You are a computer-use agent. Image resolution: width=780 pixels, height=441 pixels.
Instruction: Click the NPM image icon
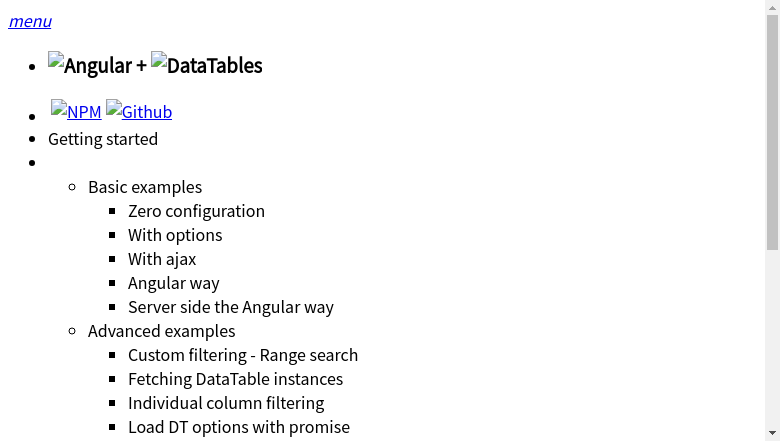pyautogui.click(x=59, y=108)
